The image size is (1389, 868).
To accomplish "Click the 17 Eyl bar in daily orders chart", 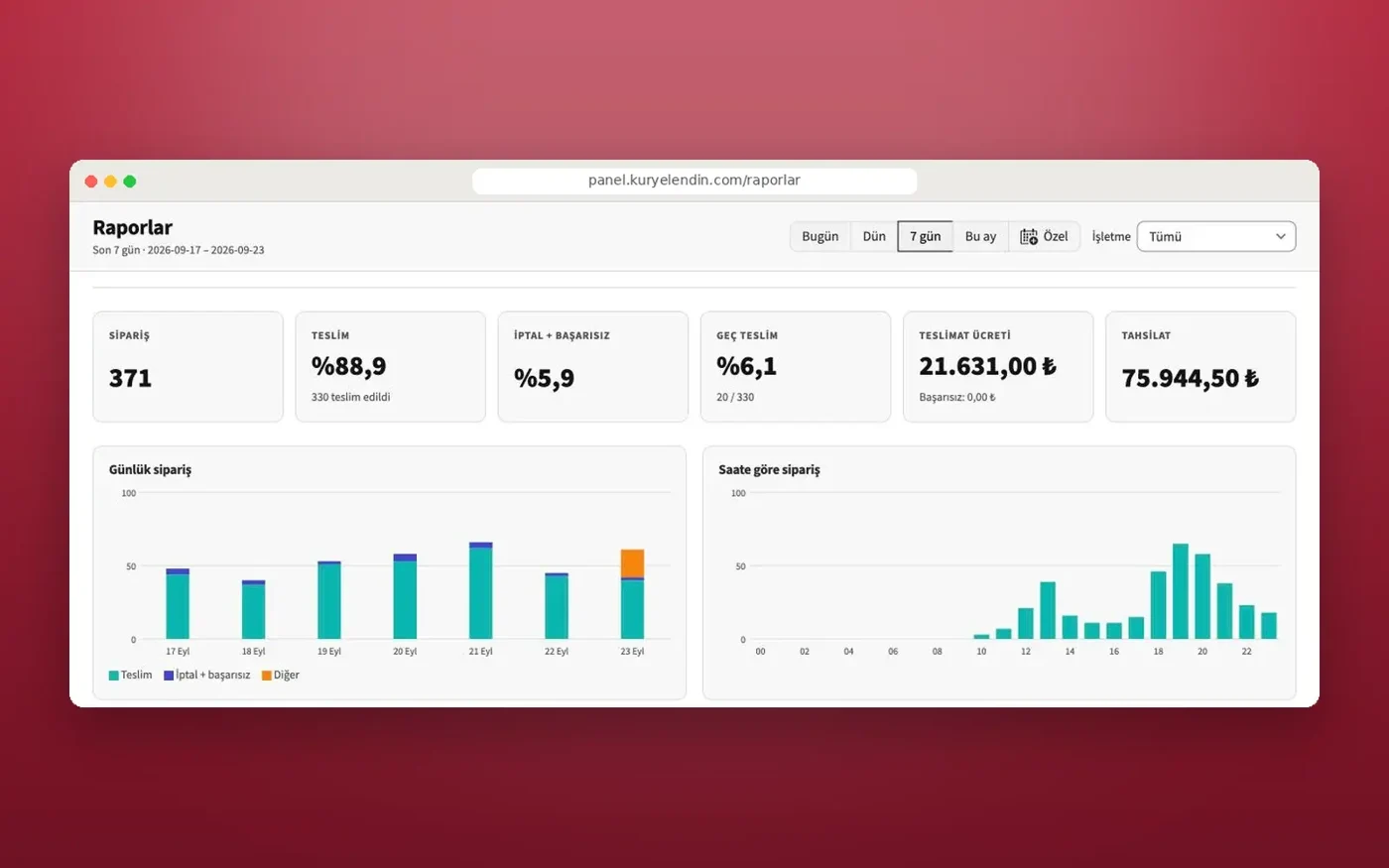I will click(178, 604).
